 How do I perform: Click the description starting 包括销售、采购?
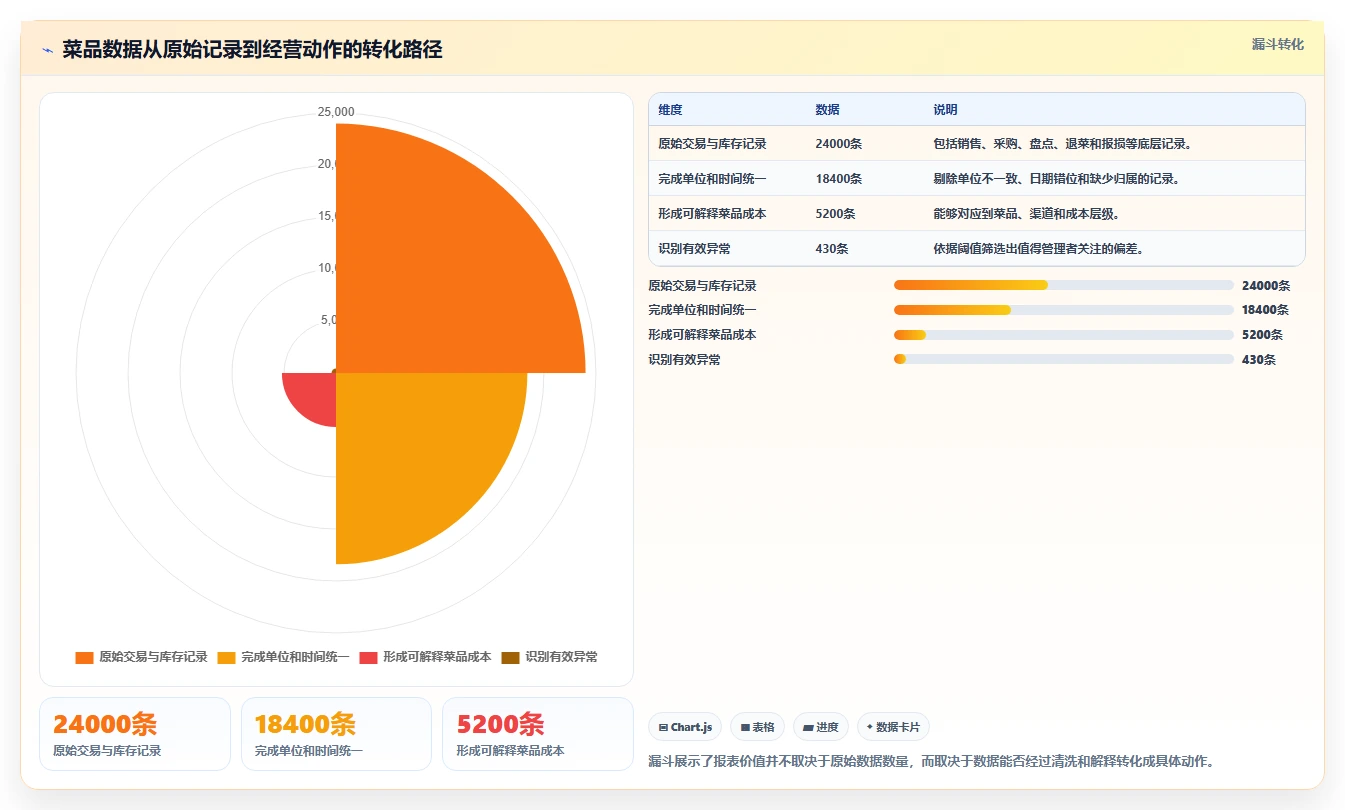tap(1062, 144)
